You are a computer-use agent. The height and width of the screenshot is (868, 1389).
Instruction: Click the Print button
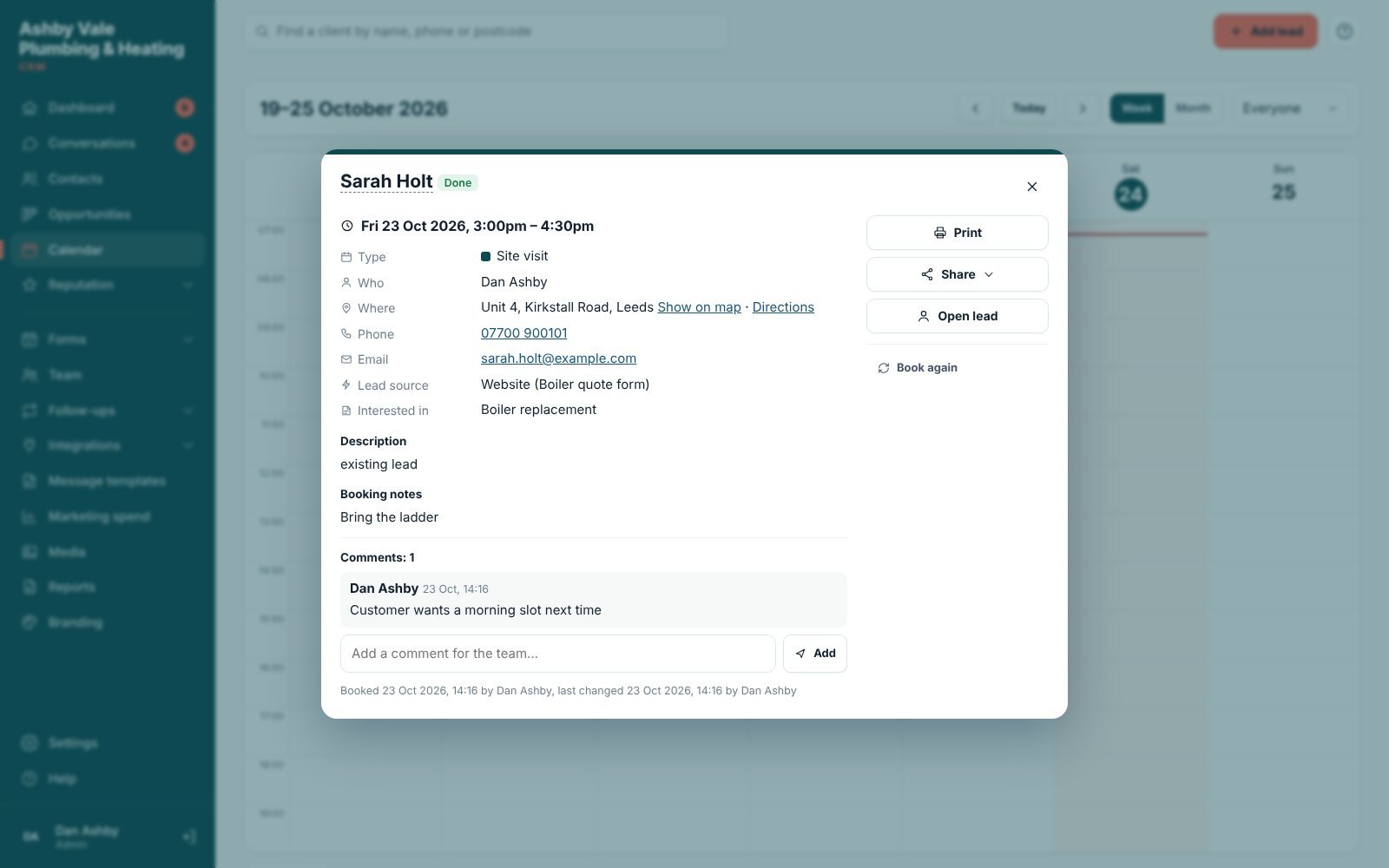[x=957, y=233]
